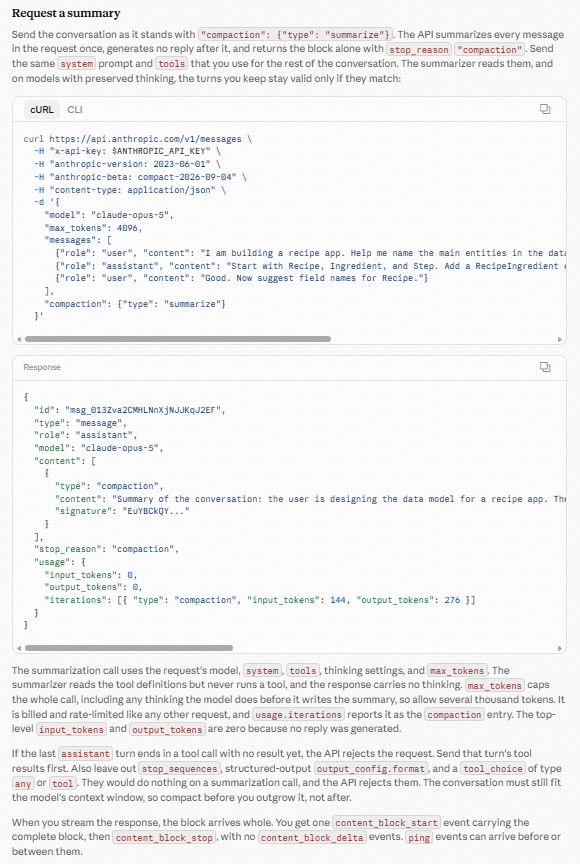This screenshot has height=864, width=580.
Task: Click output_config.format inline code
Action: [x=371, y=769]
